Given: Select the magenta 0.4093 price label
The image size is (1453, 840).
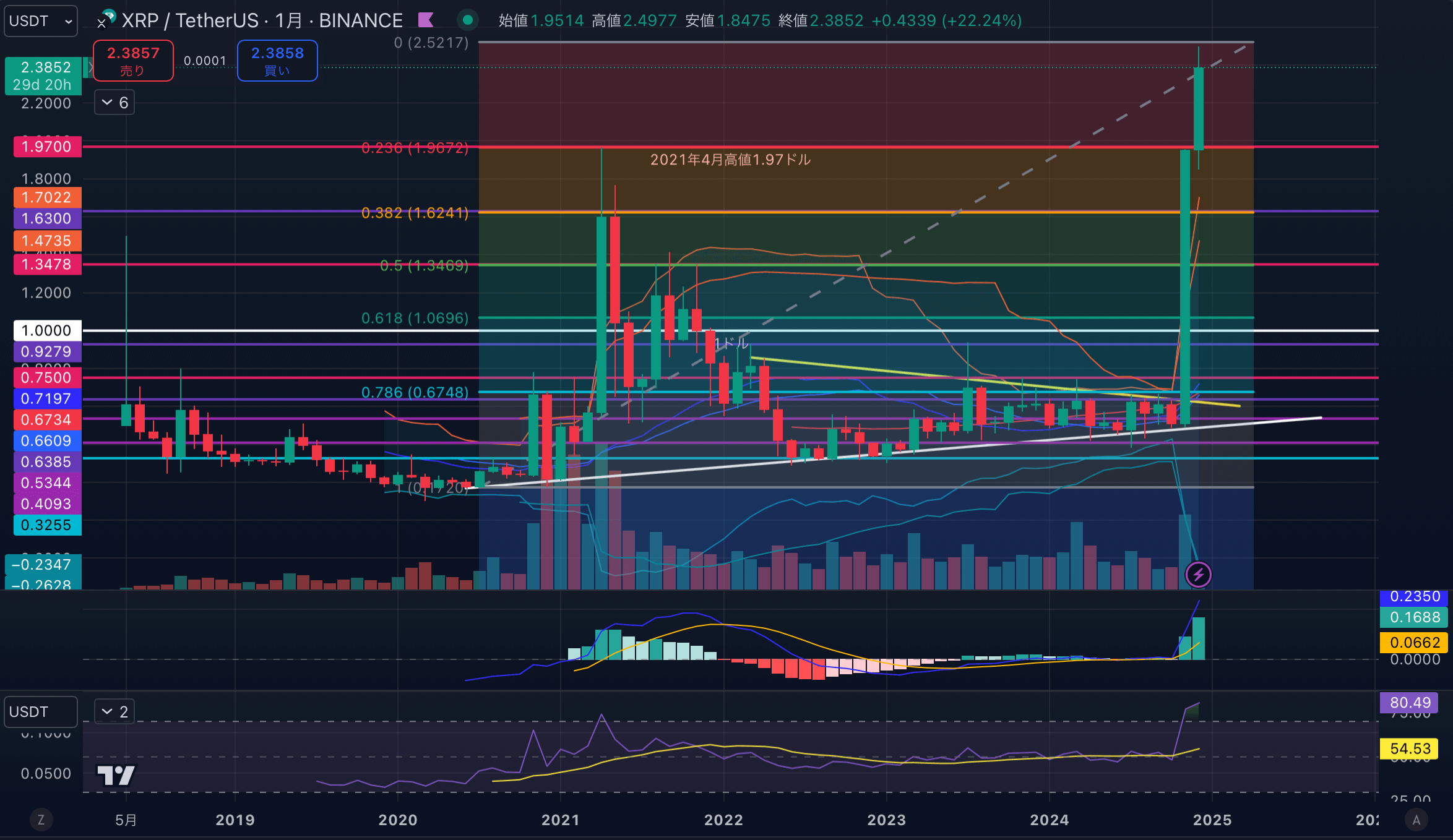Looking at the screenshot, I should click(47, 504).
